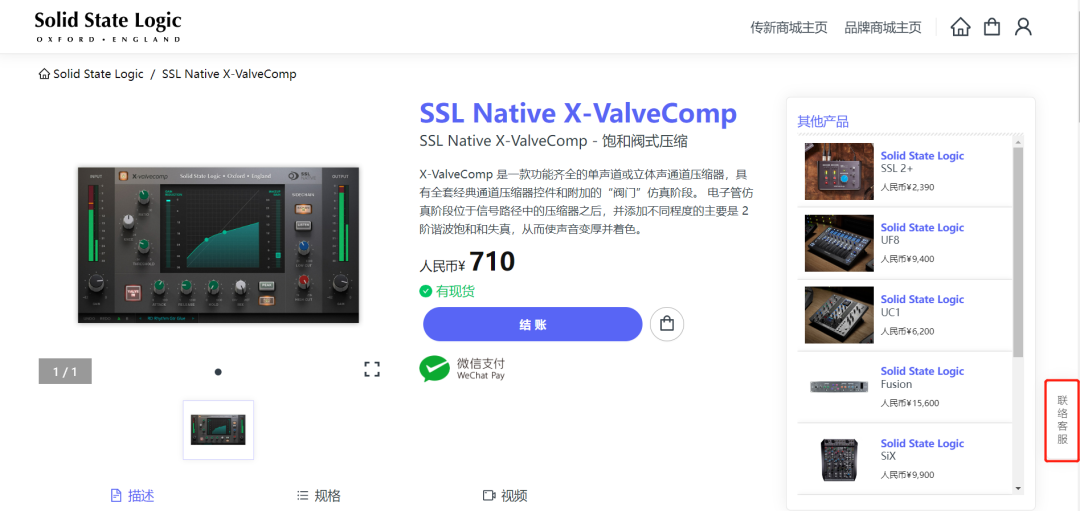Click the WeChat Pay logo
This screenshot has height=511, width=1080.
[434, 368]
